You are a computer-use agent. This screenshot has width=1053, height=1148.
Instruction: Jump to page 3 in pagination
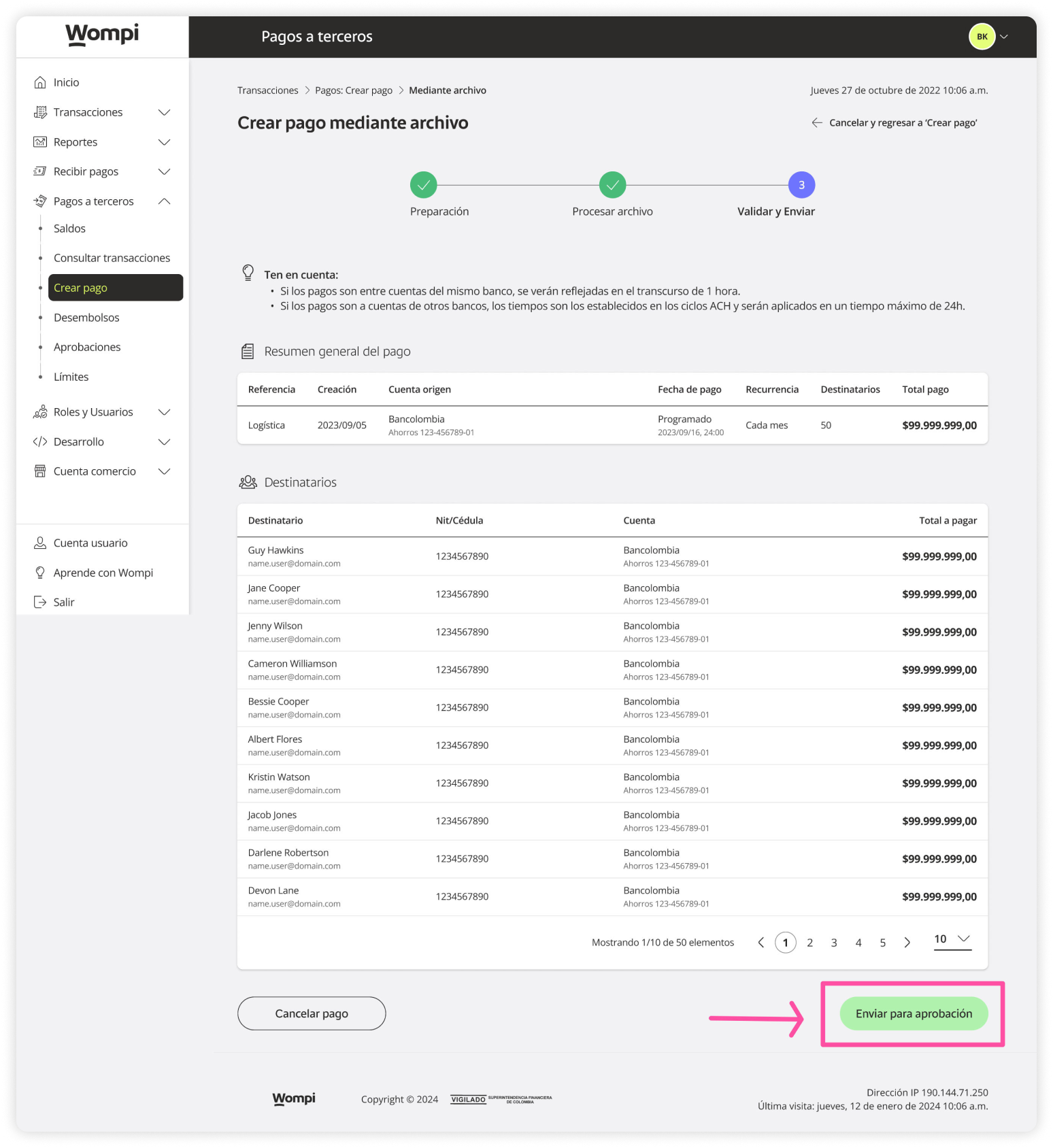834,943
